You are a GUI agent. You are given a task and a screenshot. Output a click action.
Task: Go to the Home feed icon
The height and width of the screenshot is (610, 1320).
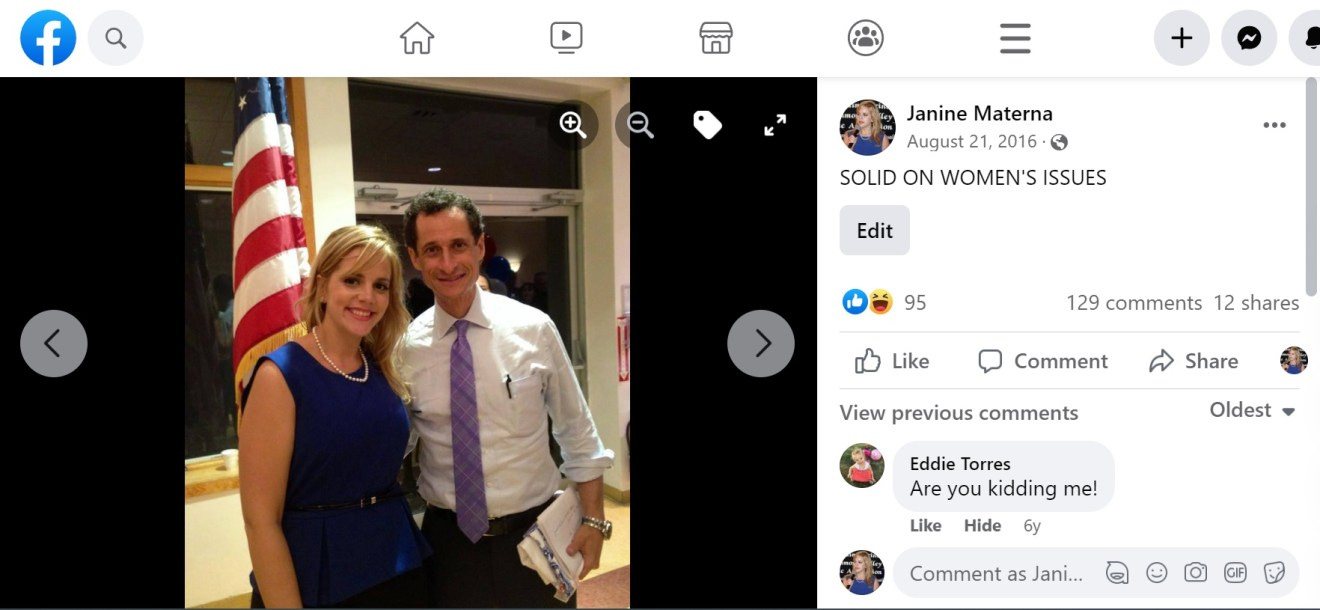coord(417,38)
